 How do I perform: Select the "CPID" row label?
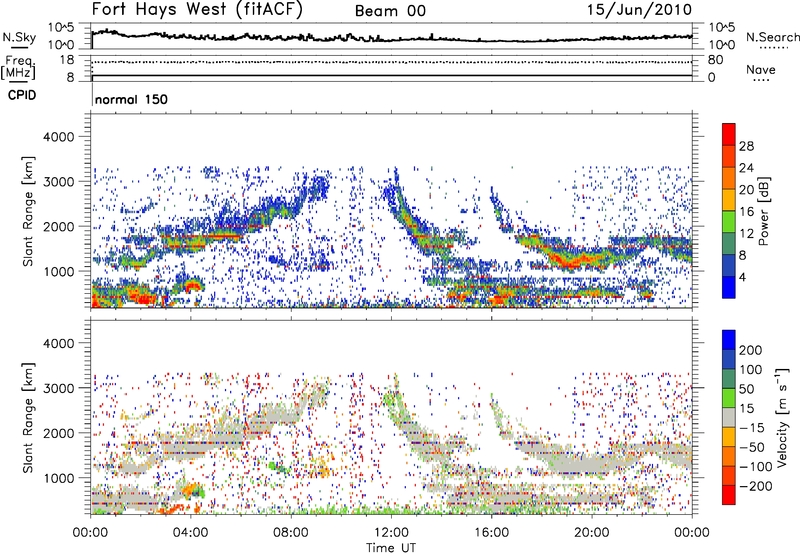tap(22, 95)
